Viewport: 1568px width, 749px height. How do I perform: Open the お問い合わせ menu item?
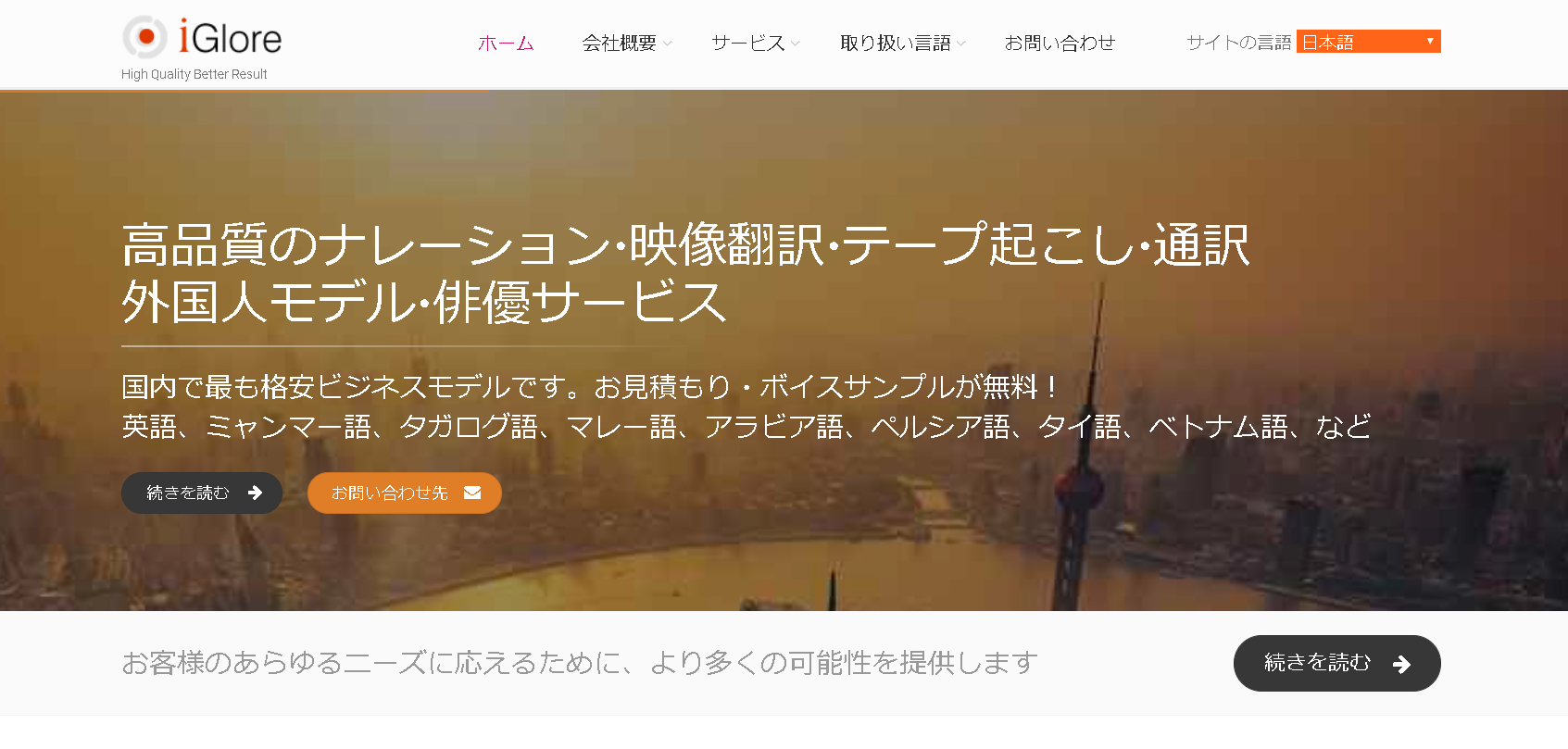pyautogui.click(x=1060, y=43)
